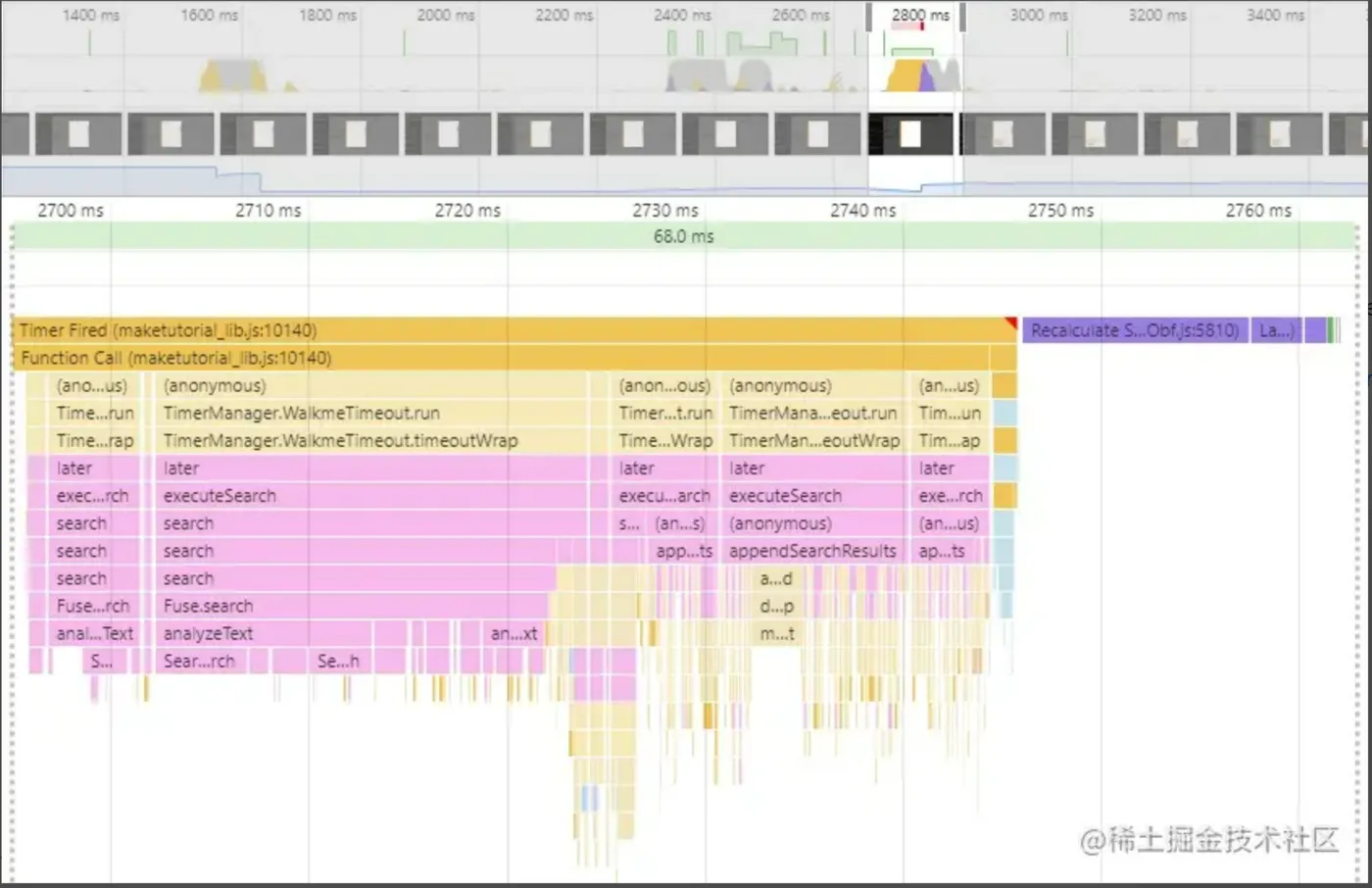Select the highlighted dark screenshot thumbnail in filmstrip

[x=910, y=134]
